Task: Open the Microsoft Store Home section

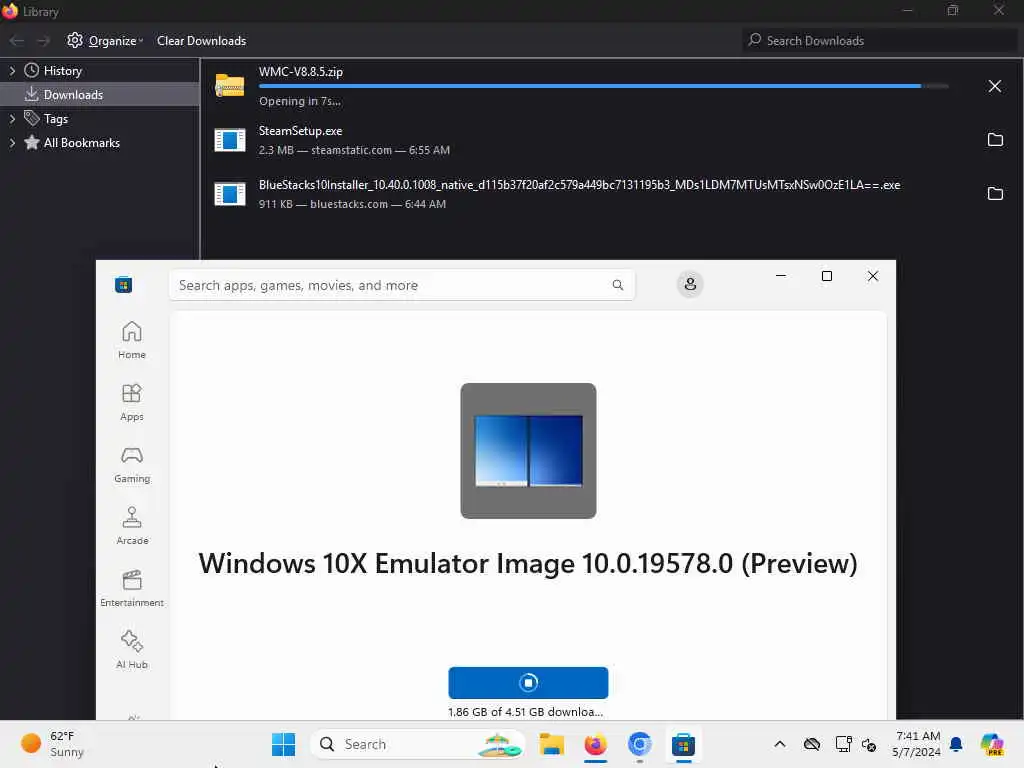Action: (x=132, y=340)
